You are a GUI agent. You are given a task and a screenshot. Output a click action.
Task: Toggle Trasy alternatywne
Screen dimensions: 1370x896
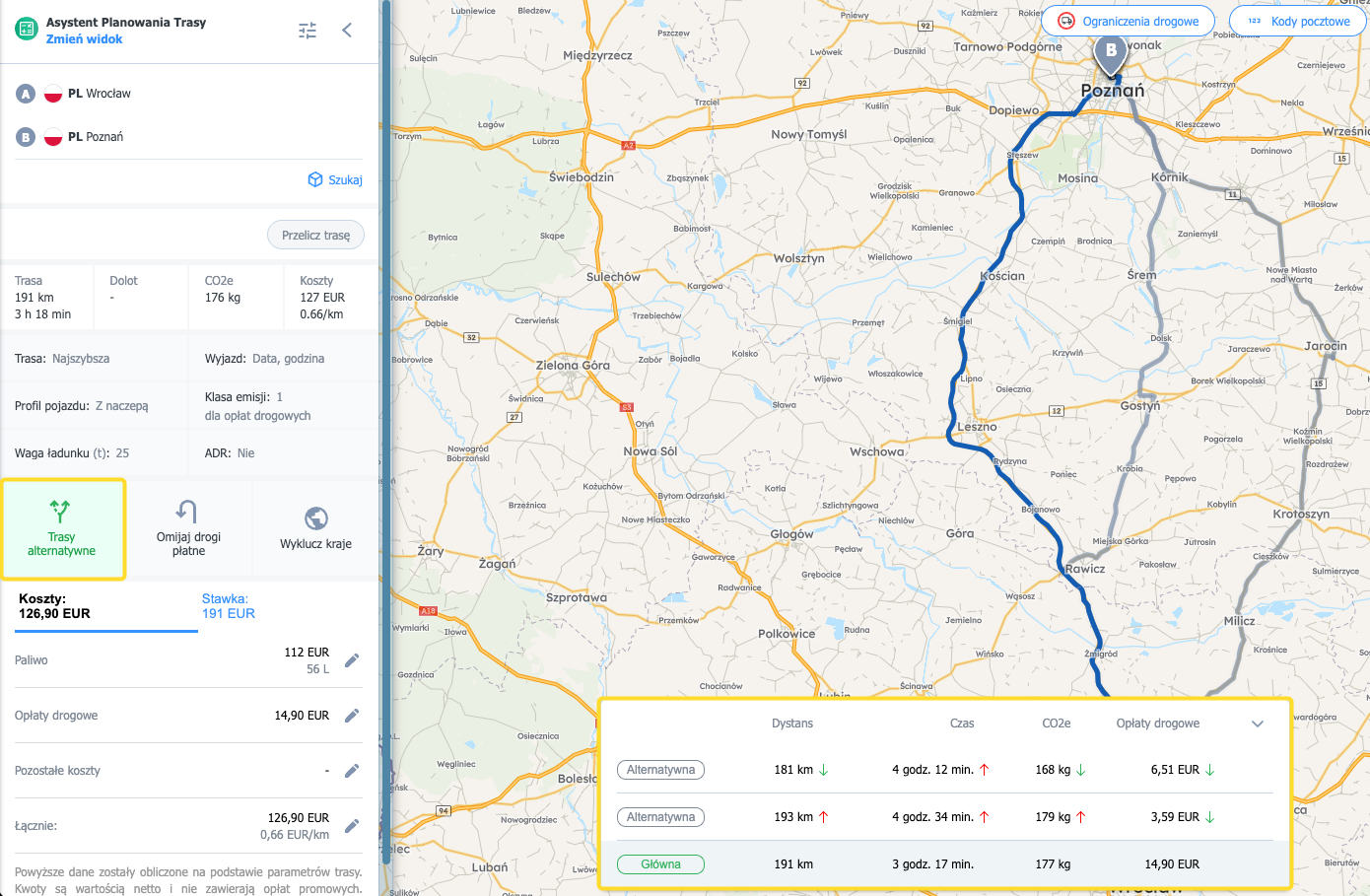coord(62,529)
